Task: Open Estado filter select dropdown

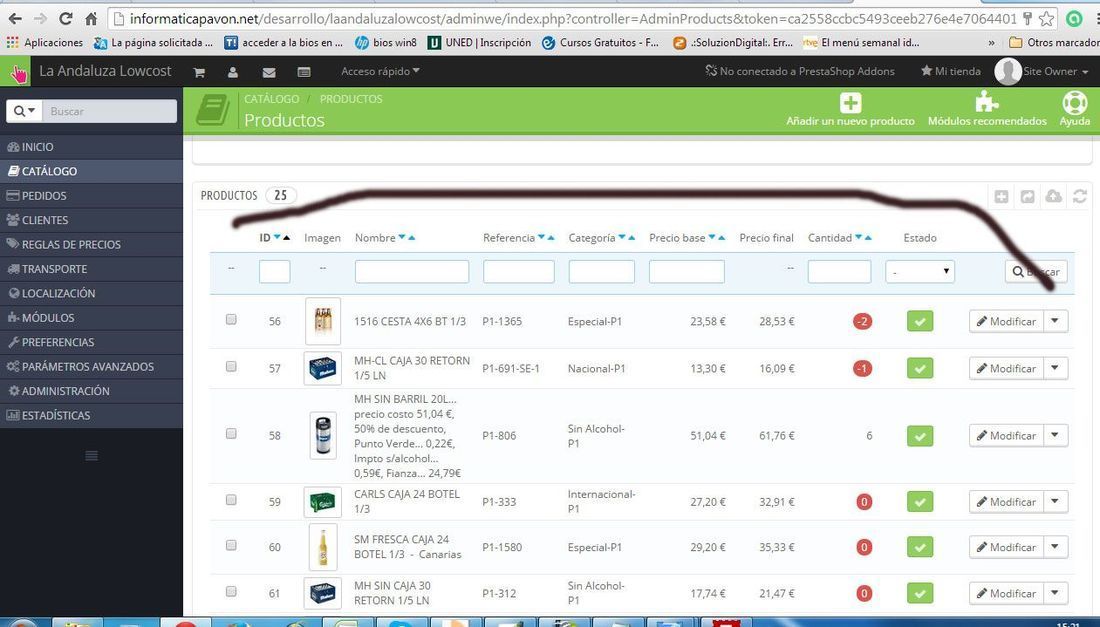Action: coord(920,271)
